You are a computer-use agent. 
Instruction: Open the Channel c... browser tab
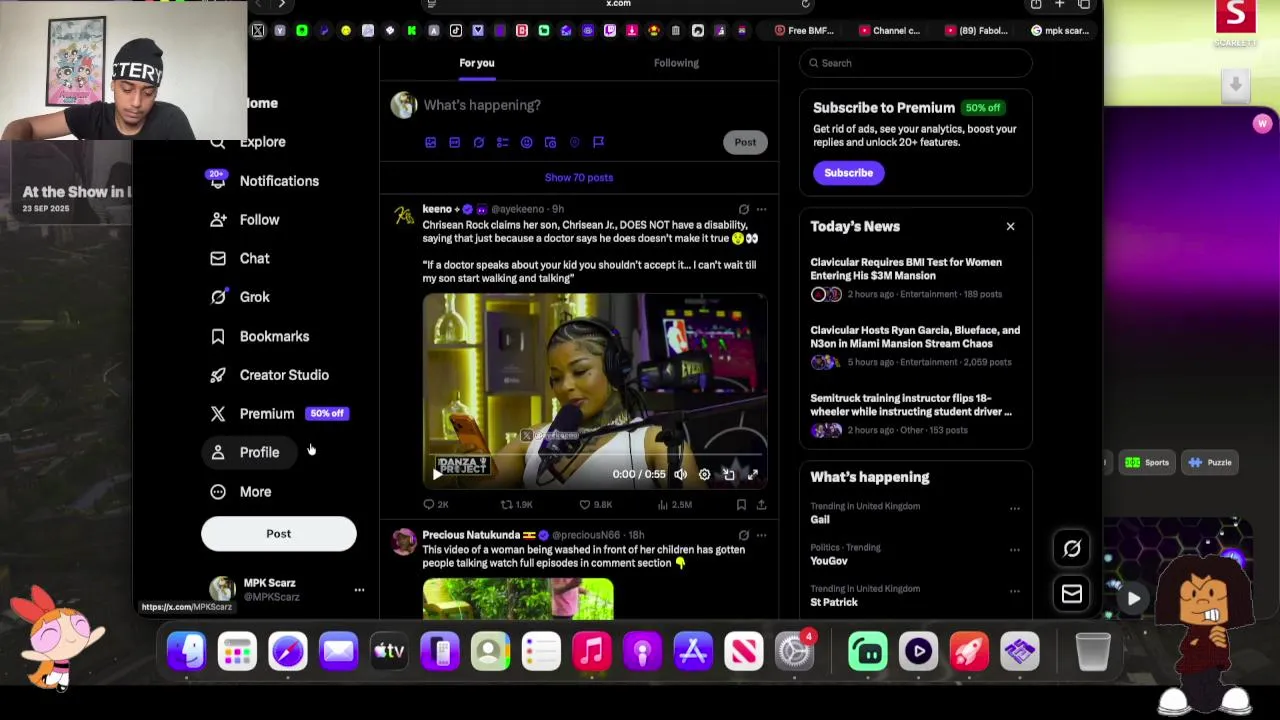[889, 31]
